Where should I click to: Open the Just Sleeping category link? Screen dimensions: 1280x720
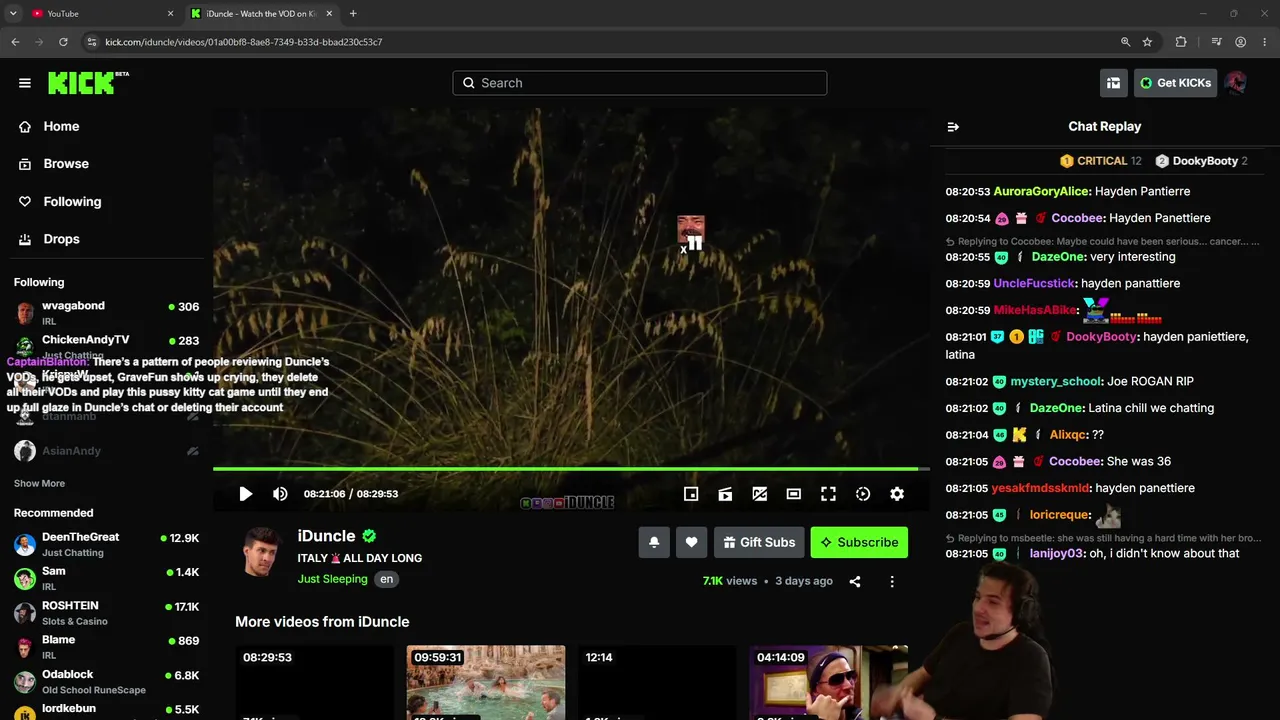(332, 579)
